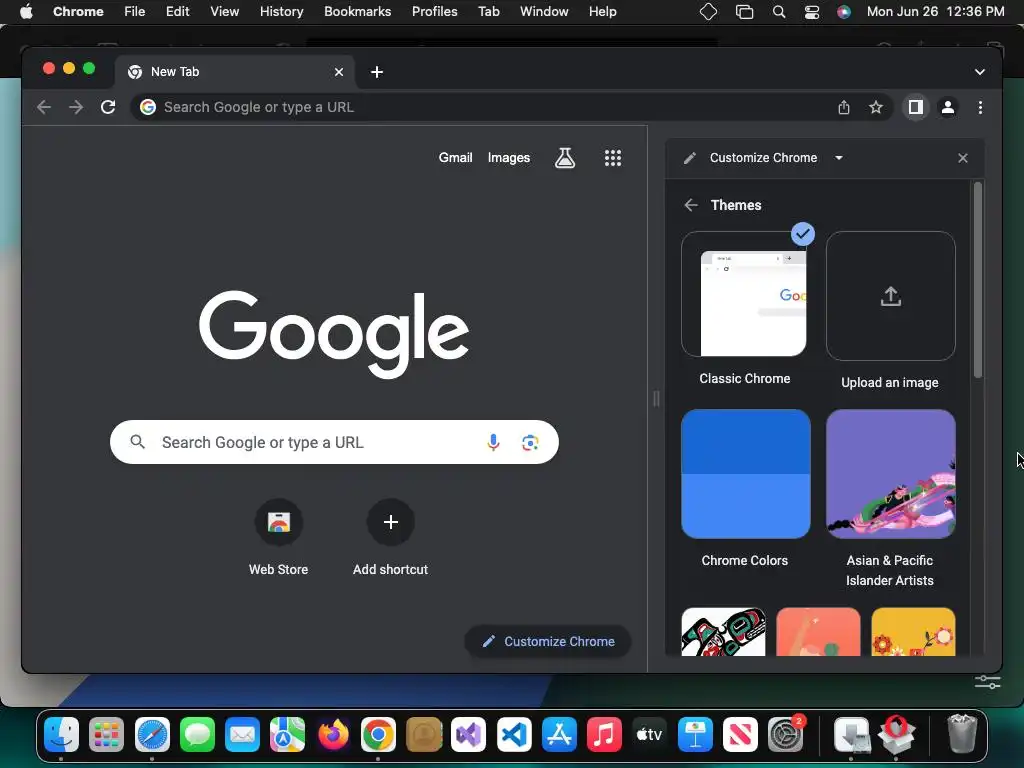Image resolution: width=1024 pixels, height=768 pixels.
Task: Open the Window menu
Action: tap(544, 12)
